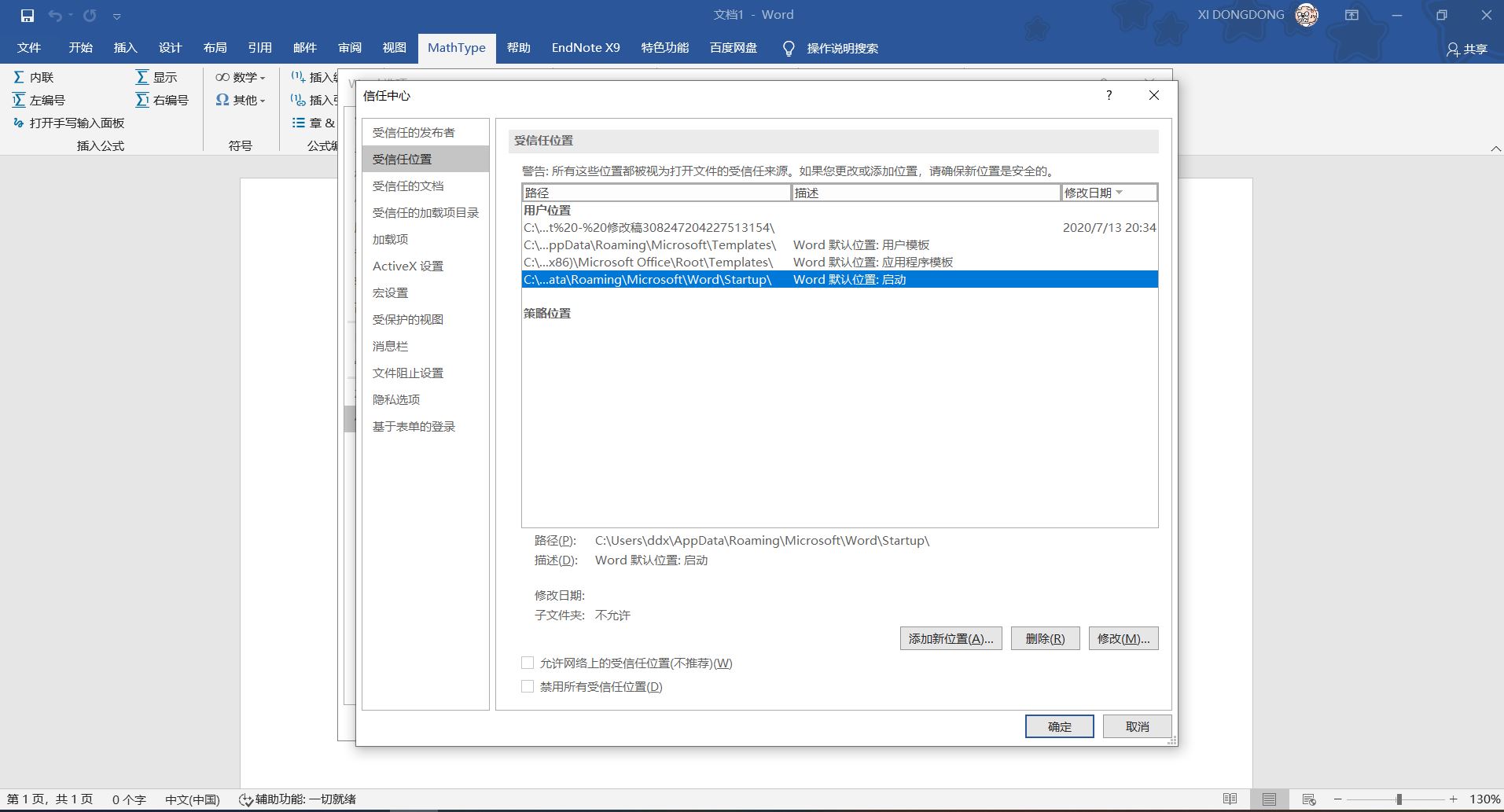
Task: Insert display equation (显示)
Action: pos(156,77)
